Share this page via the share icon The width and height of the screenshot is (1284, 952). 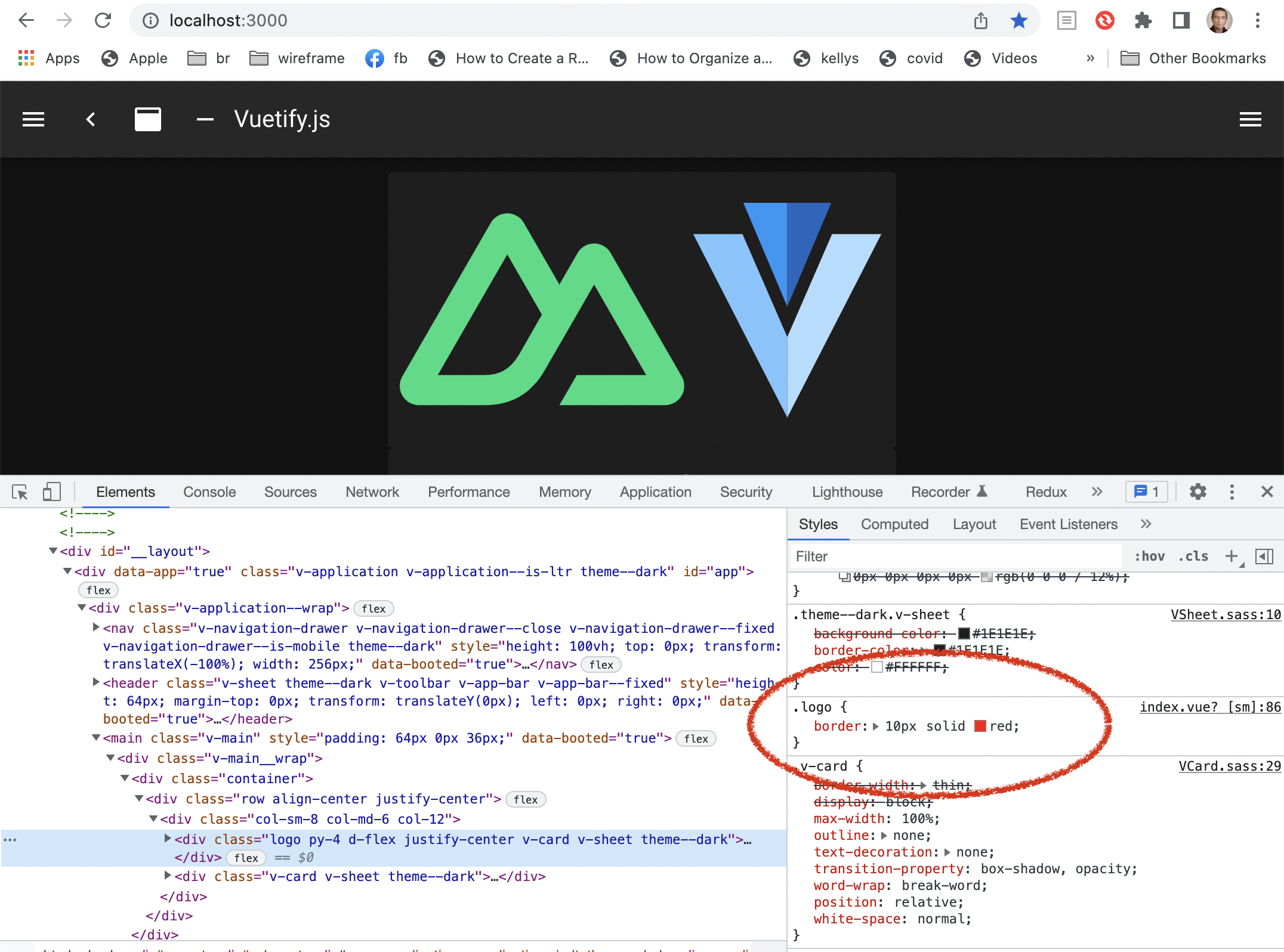coord(981,21)
